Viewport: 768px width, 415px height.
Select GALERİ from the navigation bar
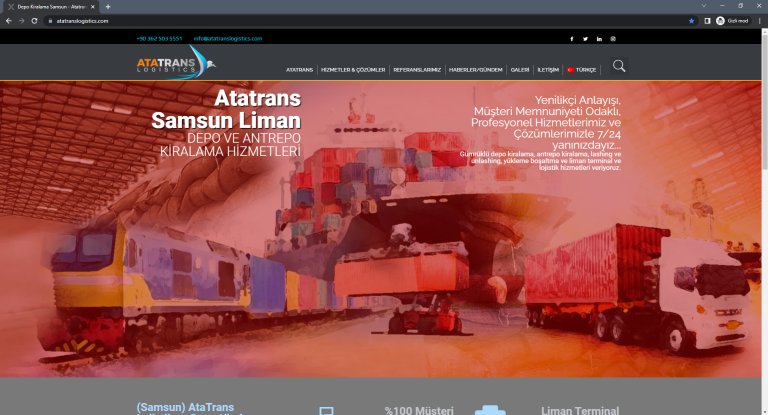click(x=520, y=70)
